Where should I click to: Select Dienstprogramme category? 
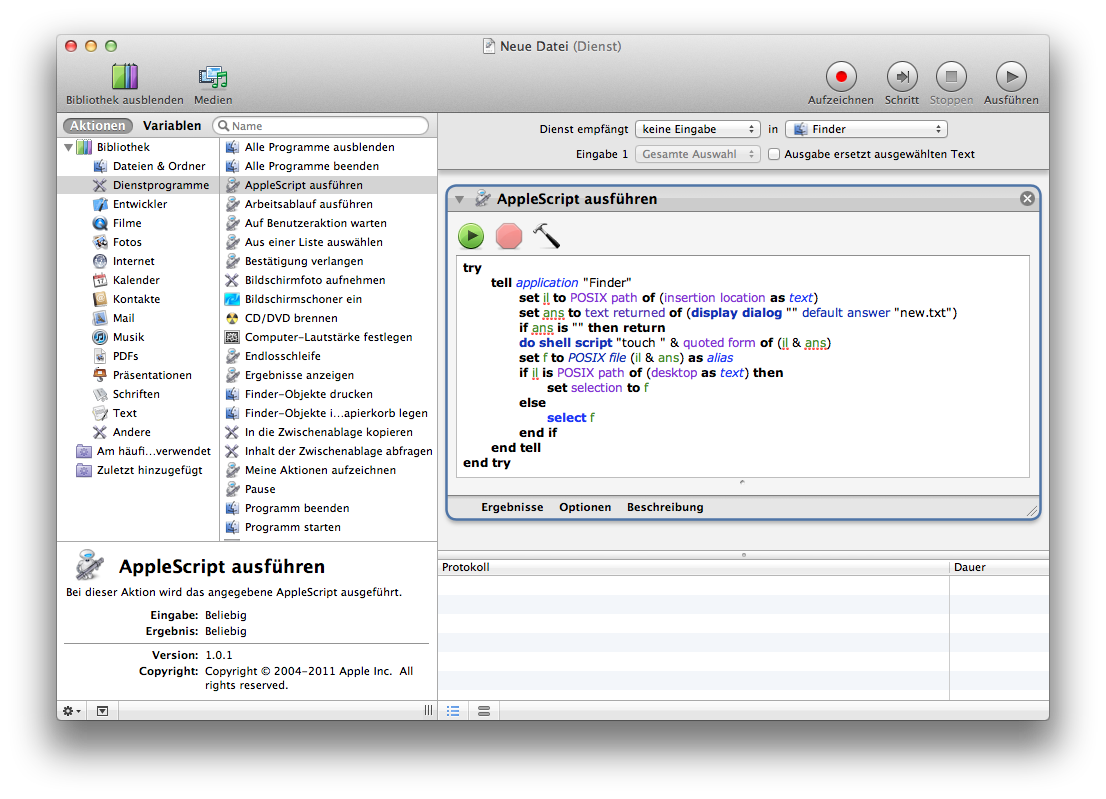click(138, 185)
